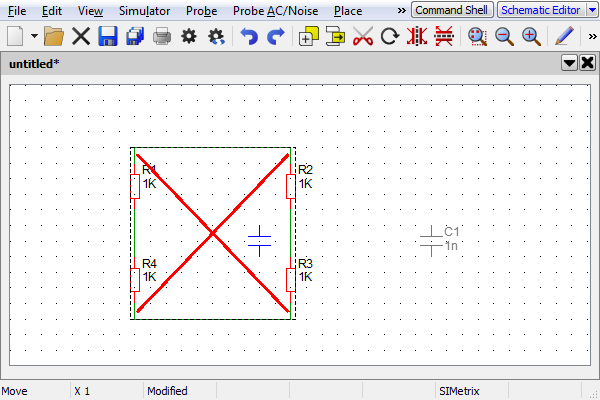The image size is (600, 400).
Task: Click the Zoom in magnifier icon
Action: [x=531, y=36]
